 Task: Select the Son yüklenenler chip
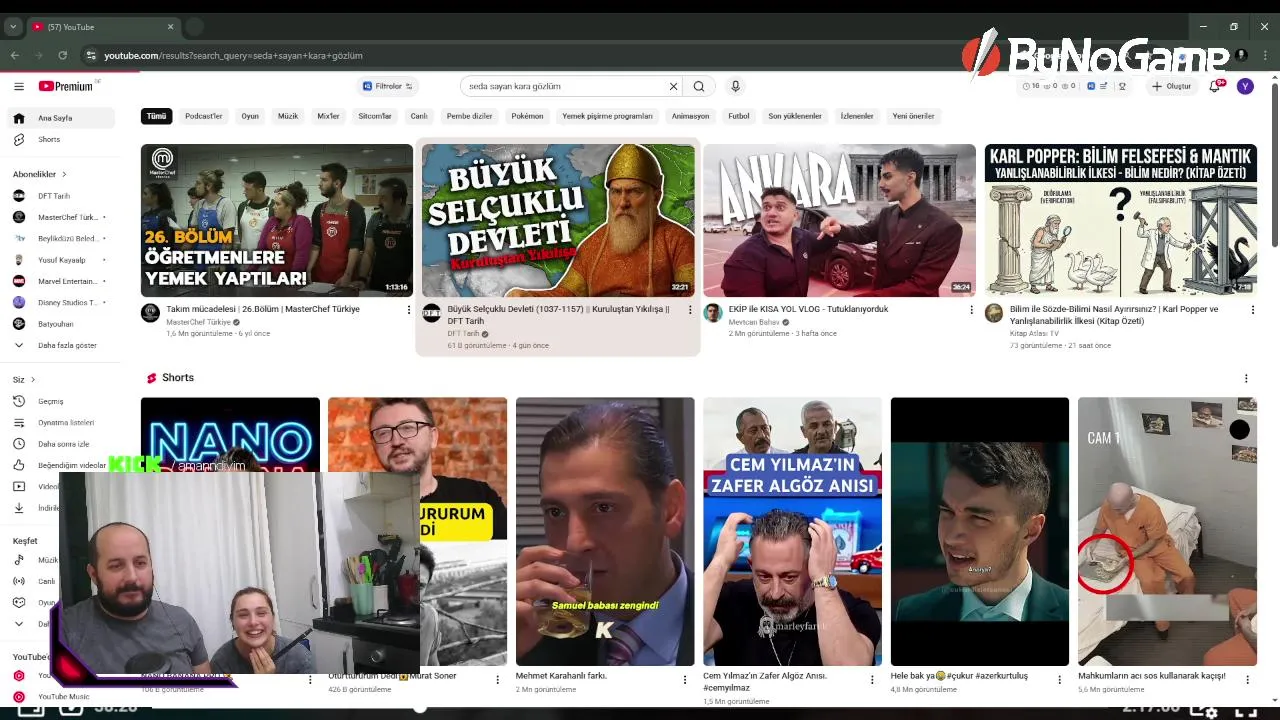[x=795, y=116]
